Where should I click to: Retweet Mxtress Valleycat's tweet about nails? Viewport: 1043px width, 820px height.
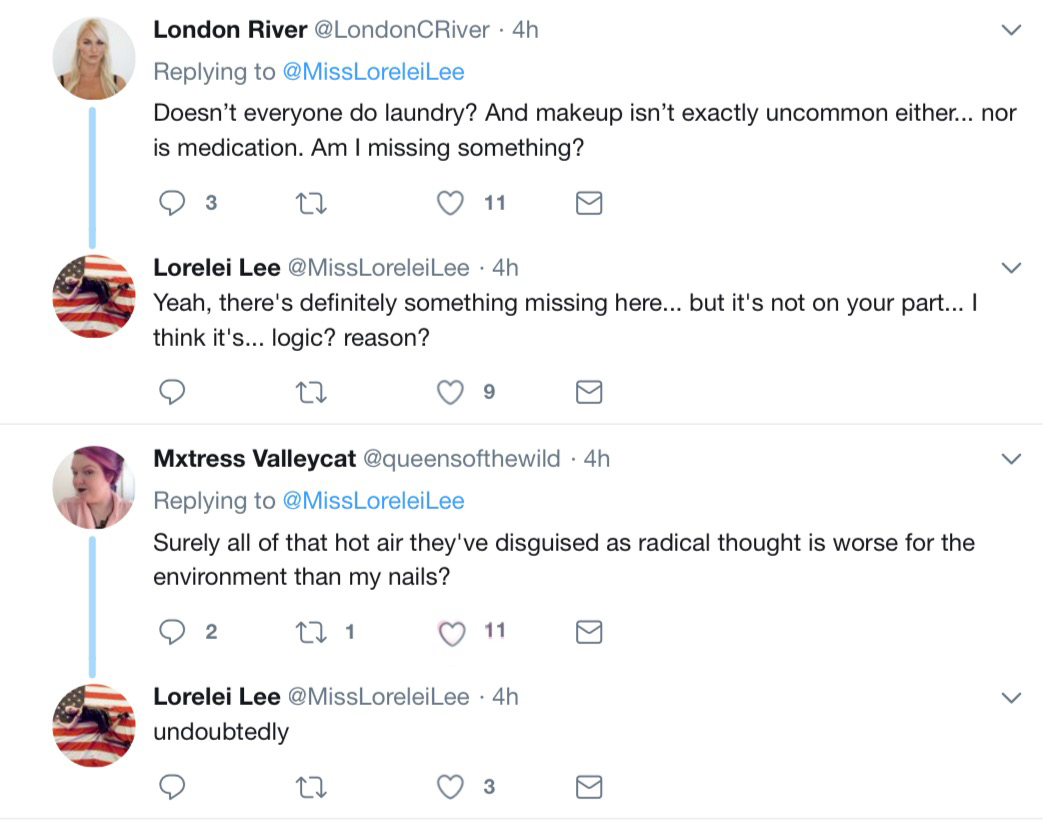[x=311, y=632]
